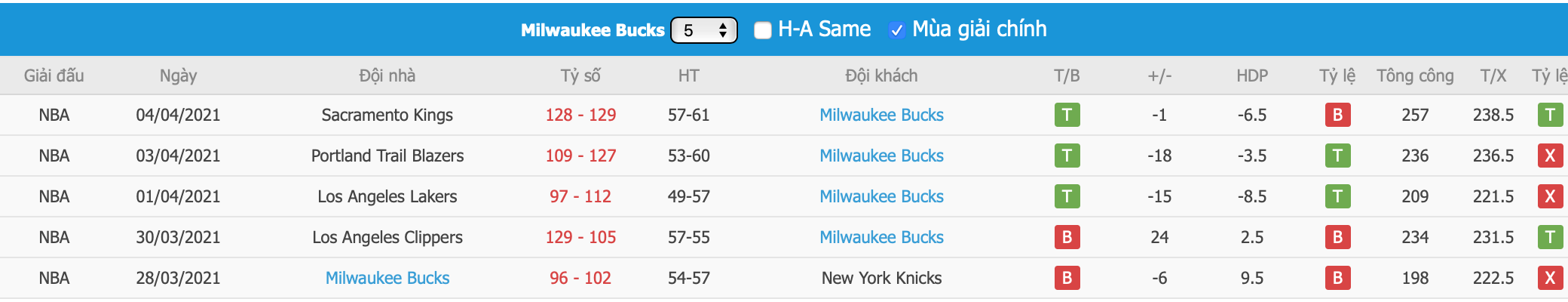Image resolution: width=1568 pixels, height=302 pixels.
Task: Click the Tỷ số column header
Action: tap(580, 75)
